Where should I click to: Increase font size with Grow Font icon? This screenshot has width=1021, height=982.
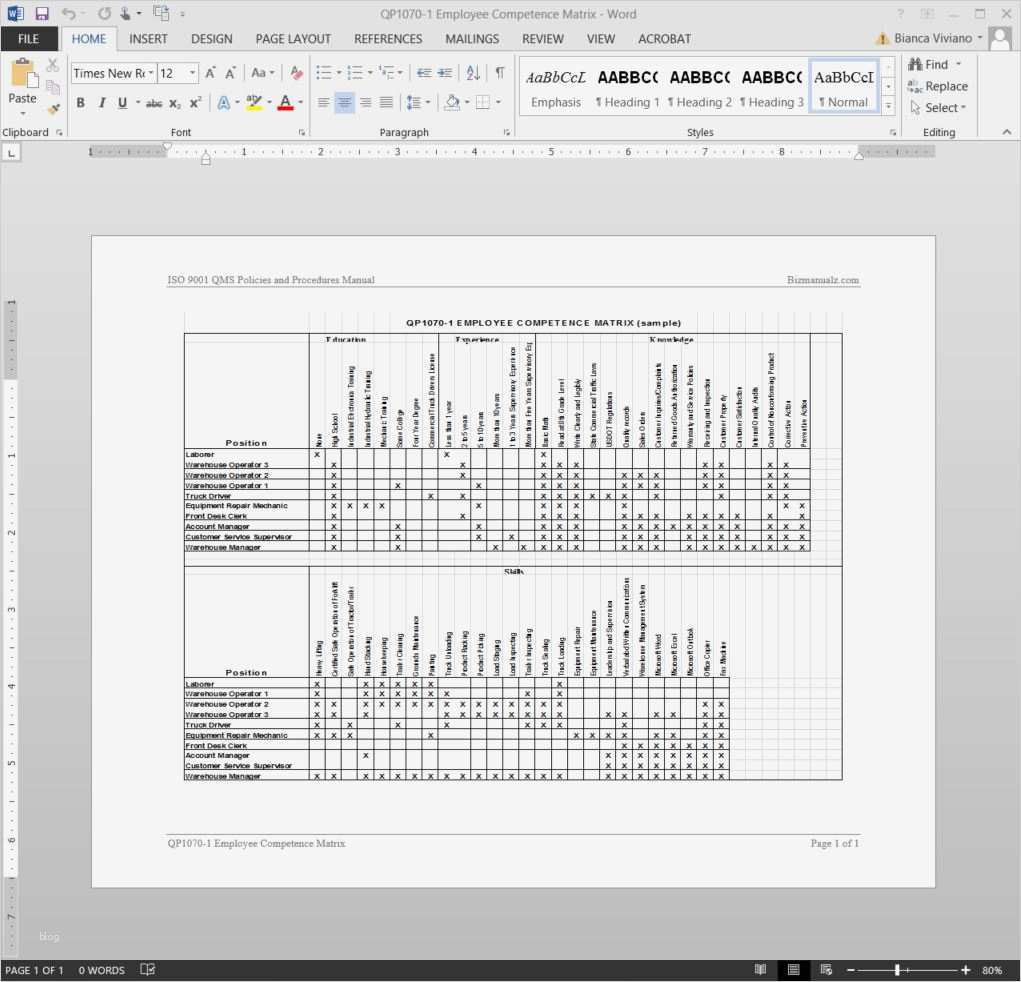pyautogui.click(x=210, y=73)
